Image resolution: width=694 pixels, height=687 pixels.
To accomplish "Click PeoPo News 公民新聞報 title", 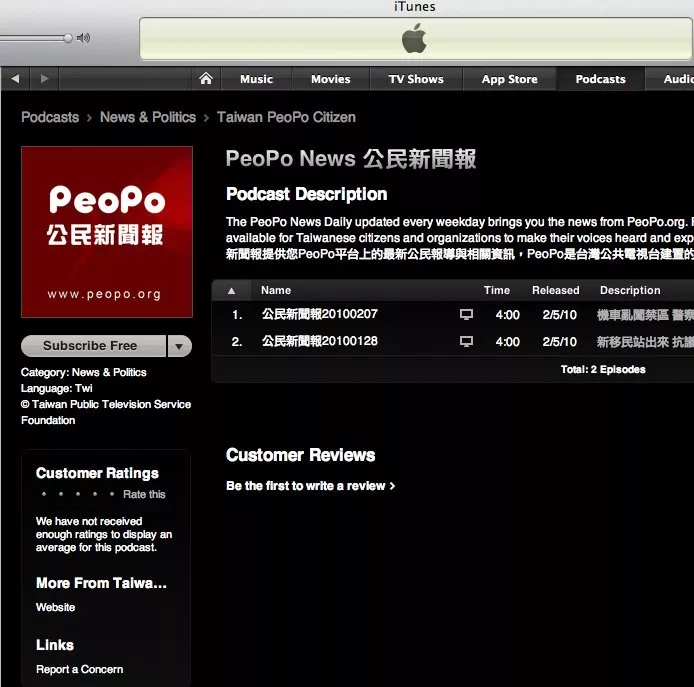I will (x=351, y=158).
